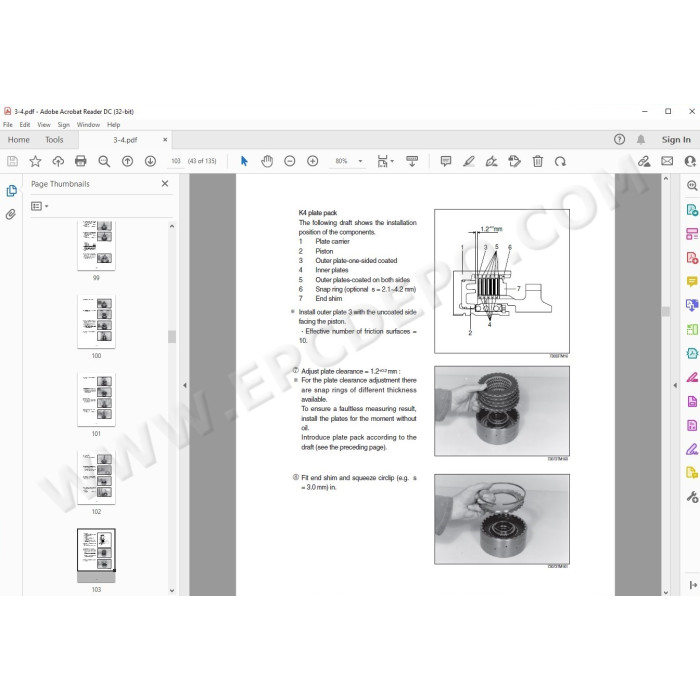Image resolution: width=700 pixels, height=700 pixels.
Task: Open the right-pane search tool icon
Action: 692,186
